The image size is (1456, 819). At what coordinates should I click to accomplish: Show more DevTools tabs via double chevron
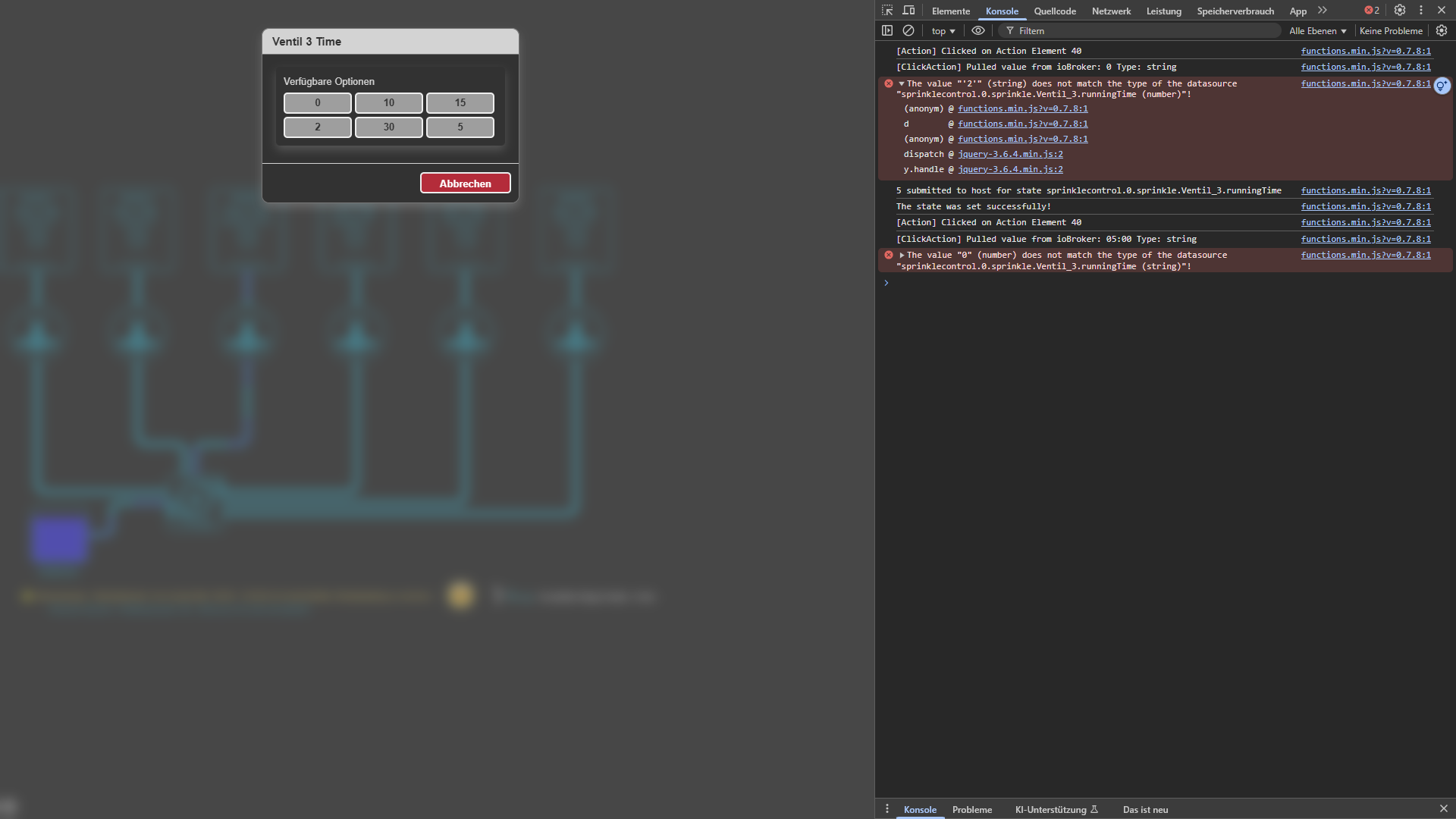1323,11
